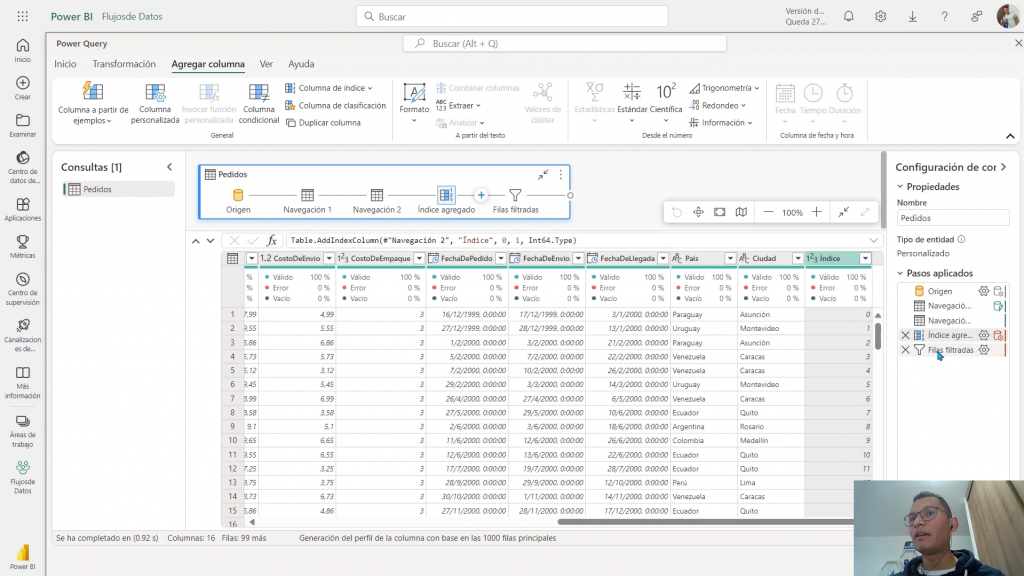Switch to the Agregar columna tab
1024x576 pixels.
coord(208,64)
